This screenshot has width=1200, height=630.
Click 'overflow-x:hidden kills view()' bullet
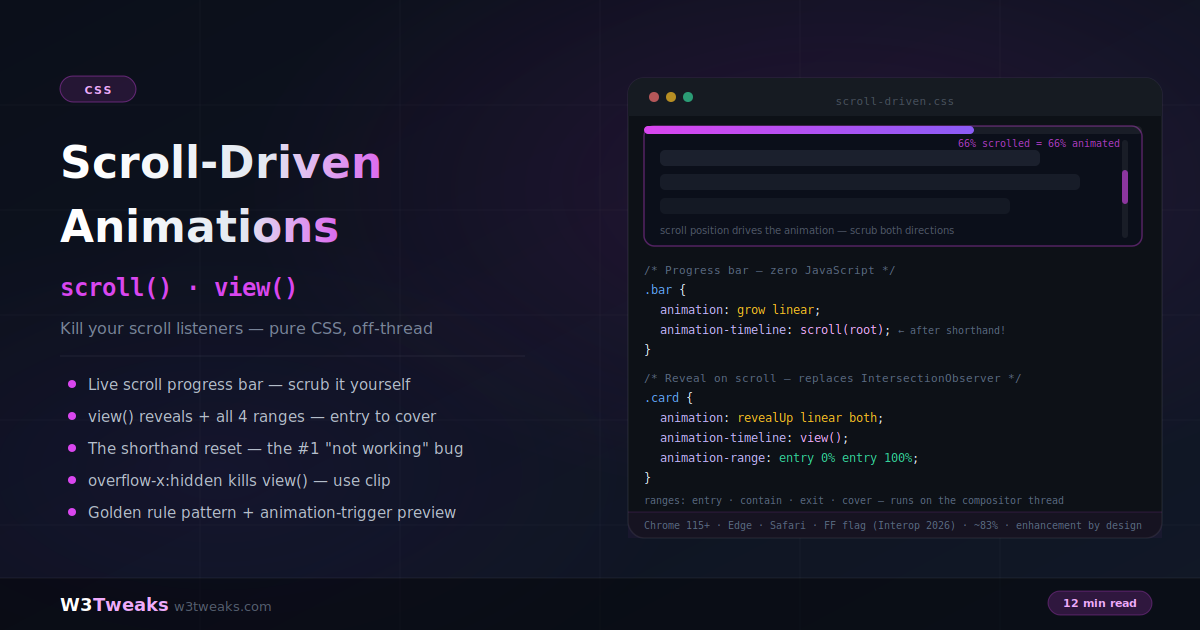coord(239,480)
